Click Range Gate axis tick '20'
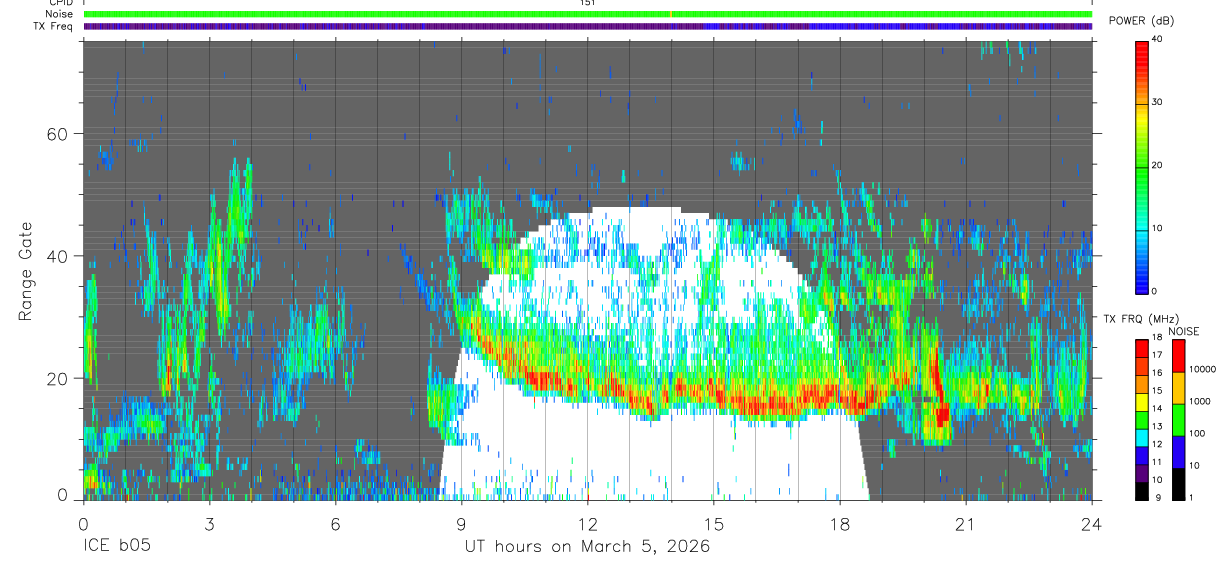The width and height of the screenshot is (1228, 567). pos(58,379)
